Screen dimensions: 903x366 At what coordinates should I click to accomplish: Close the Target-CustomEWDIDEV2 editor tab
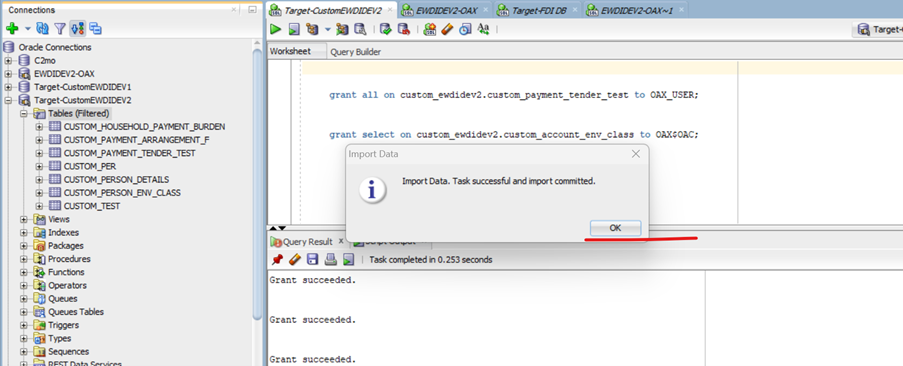click(x=389, y=10)
